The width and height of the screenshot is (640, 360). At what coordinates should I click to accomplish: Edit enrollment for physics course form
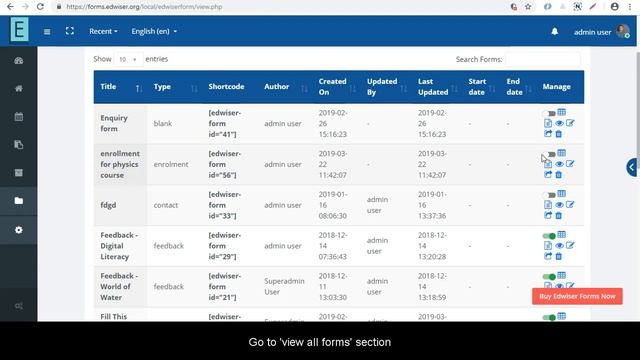(570, 164)
